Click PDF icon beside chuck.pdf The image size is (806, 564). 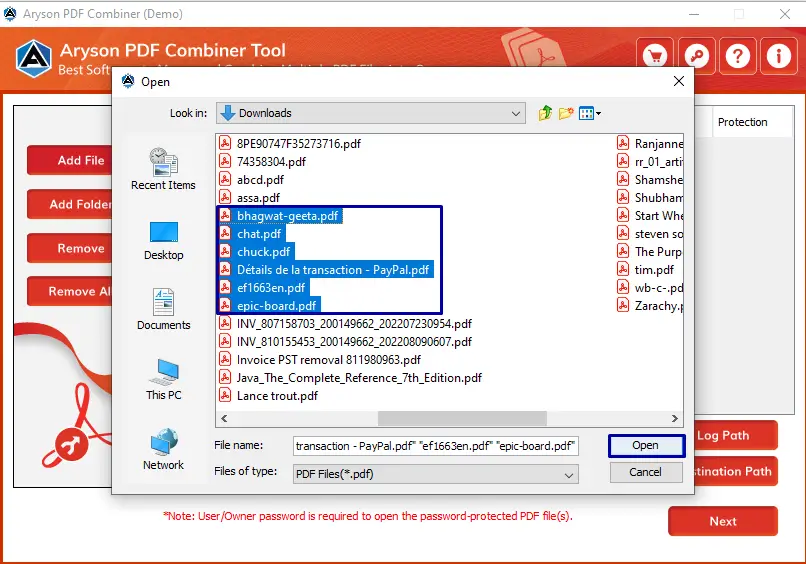point(225,251)
